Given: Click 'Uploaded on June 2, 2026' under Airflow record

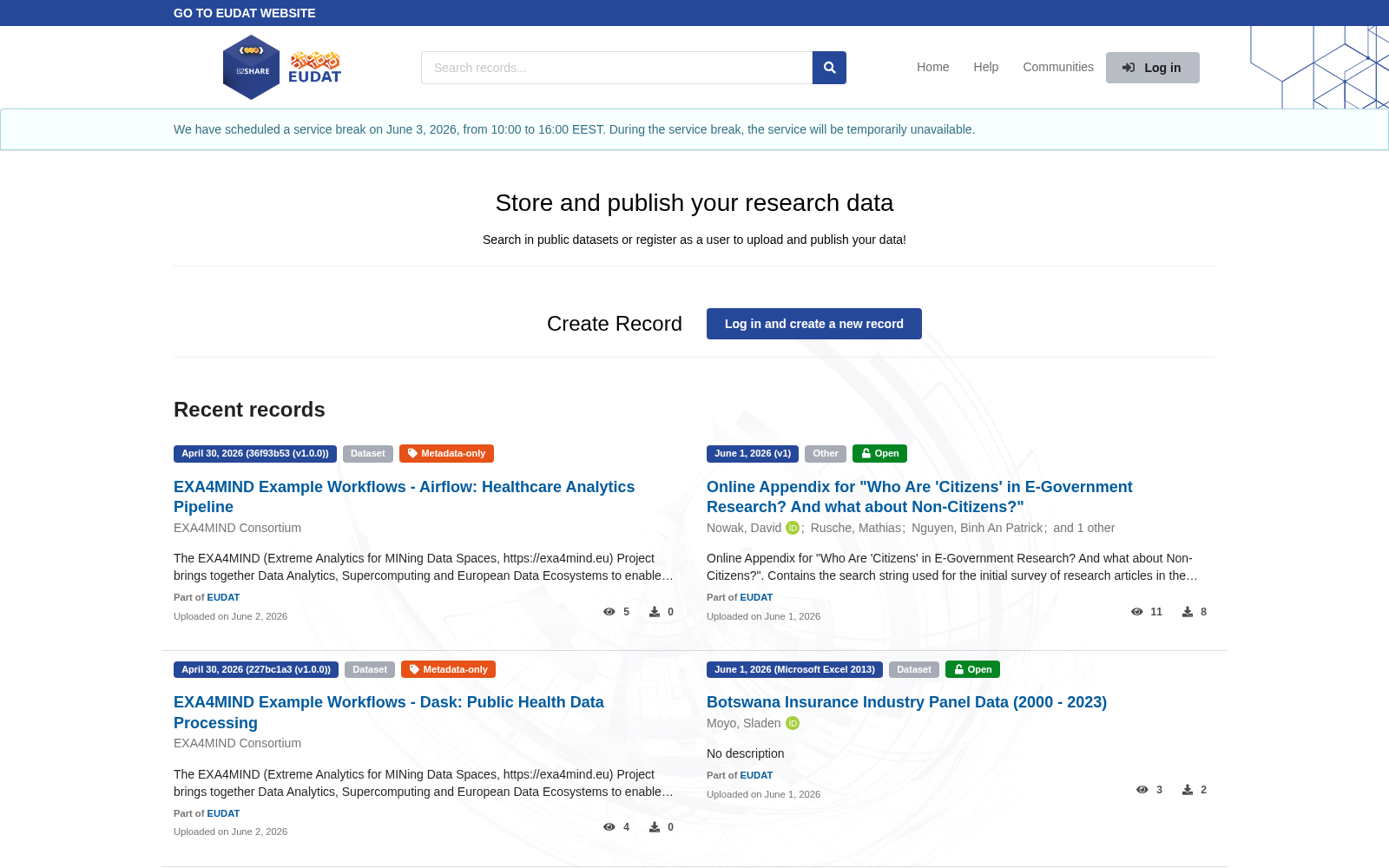Looking at the screenshot, I should tap(230, 616).
